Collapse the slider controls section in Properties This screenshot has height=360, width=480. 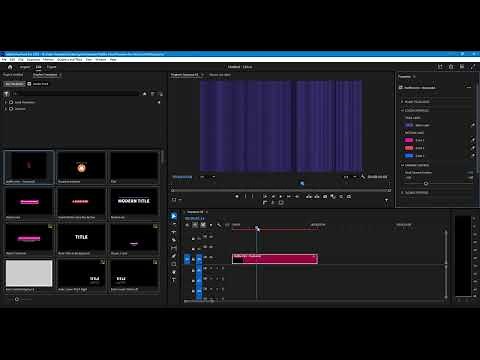tap(402, 165)
